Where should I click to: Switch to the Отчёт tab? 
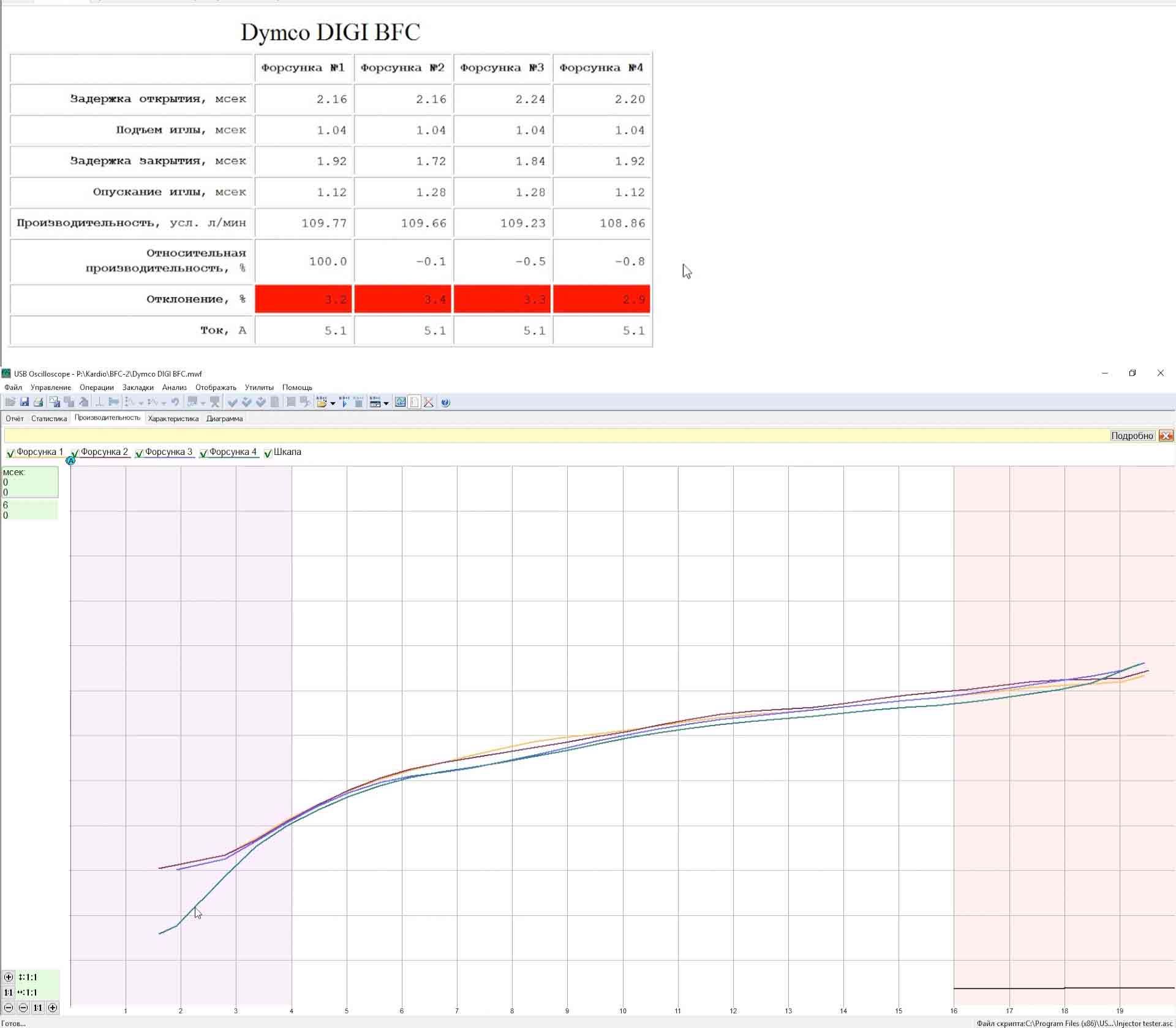[15, 419]
